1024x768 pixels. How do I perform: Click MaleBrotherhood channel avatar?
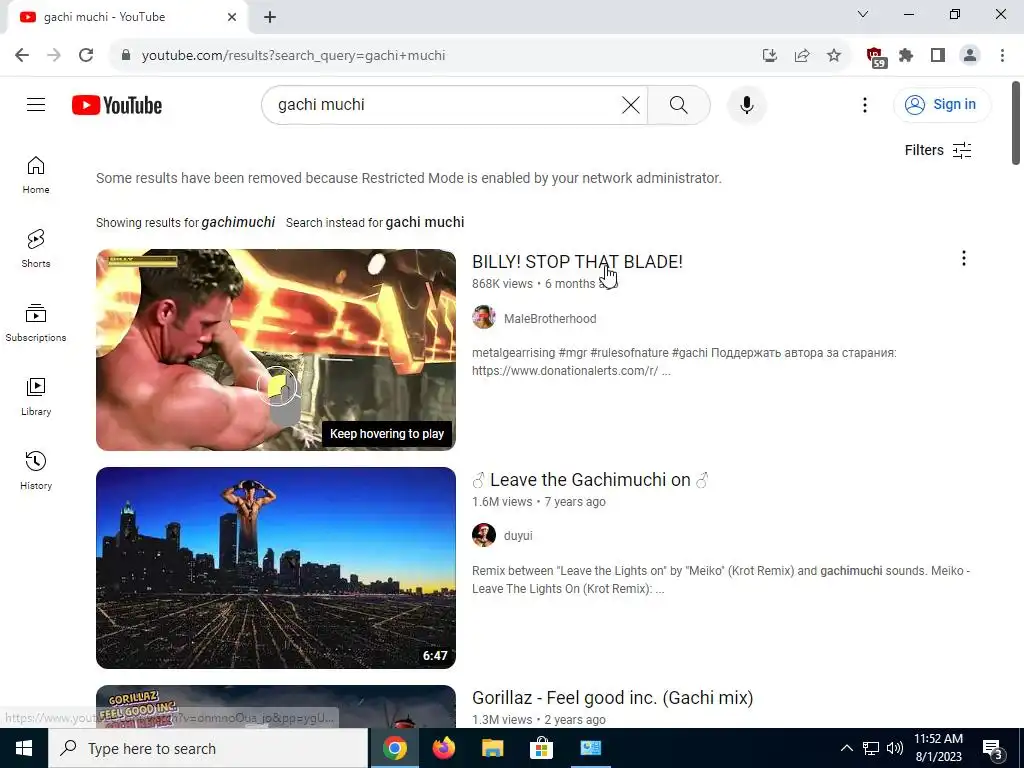484,318
